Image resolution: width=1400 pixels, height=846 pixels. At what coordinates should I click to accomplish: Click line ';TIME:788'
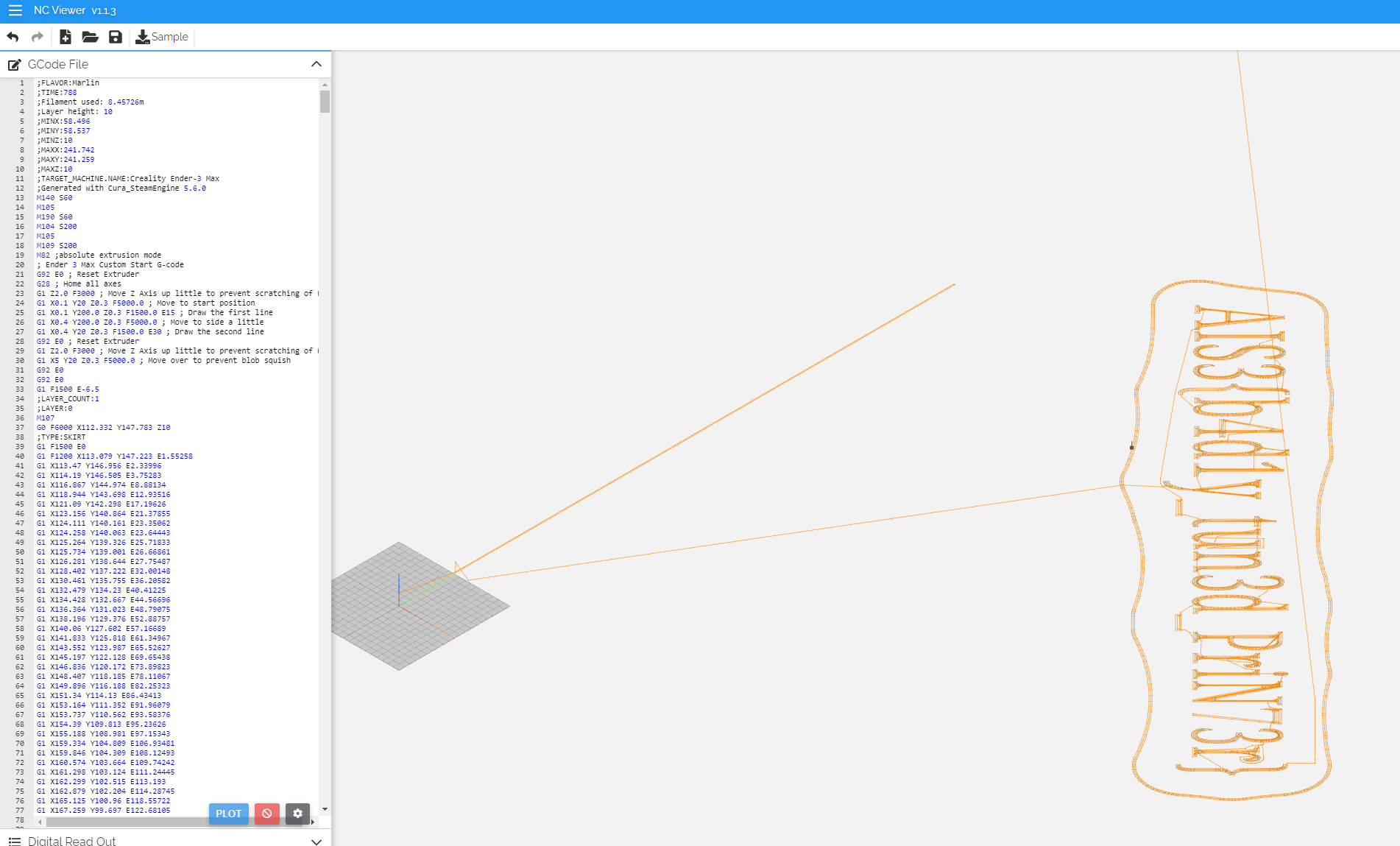click(57, 93)
